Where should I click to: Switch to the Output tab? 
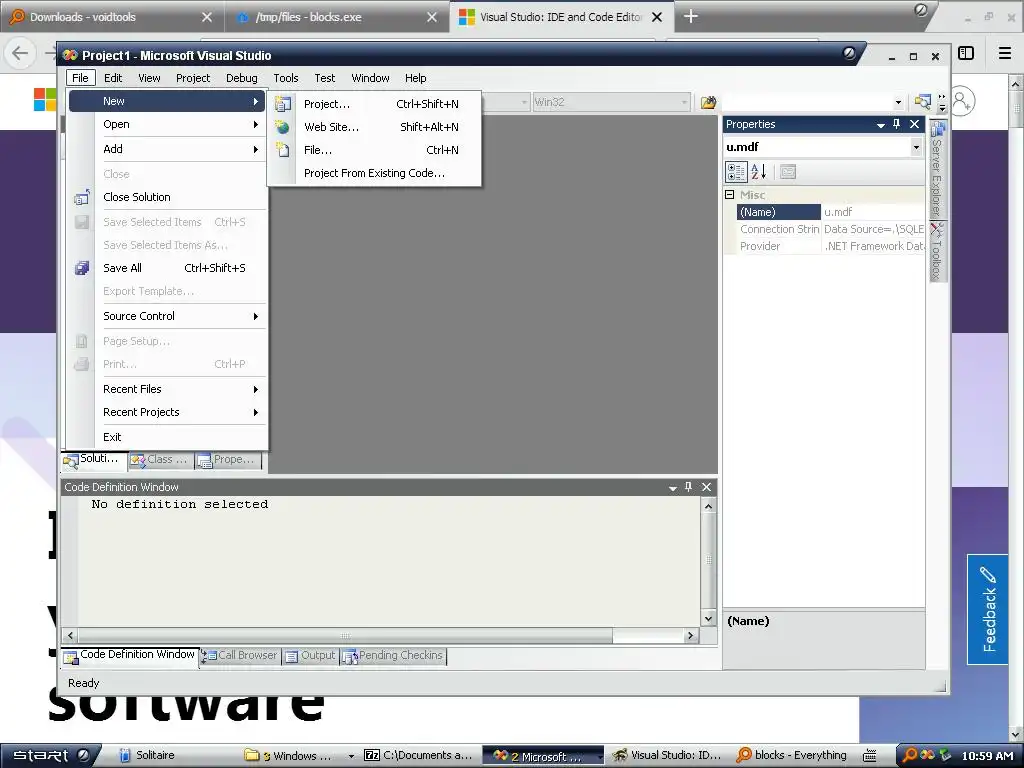click(x=310, y=656)
